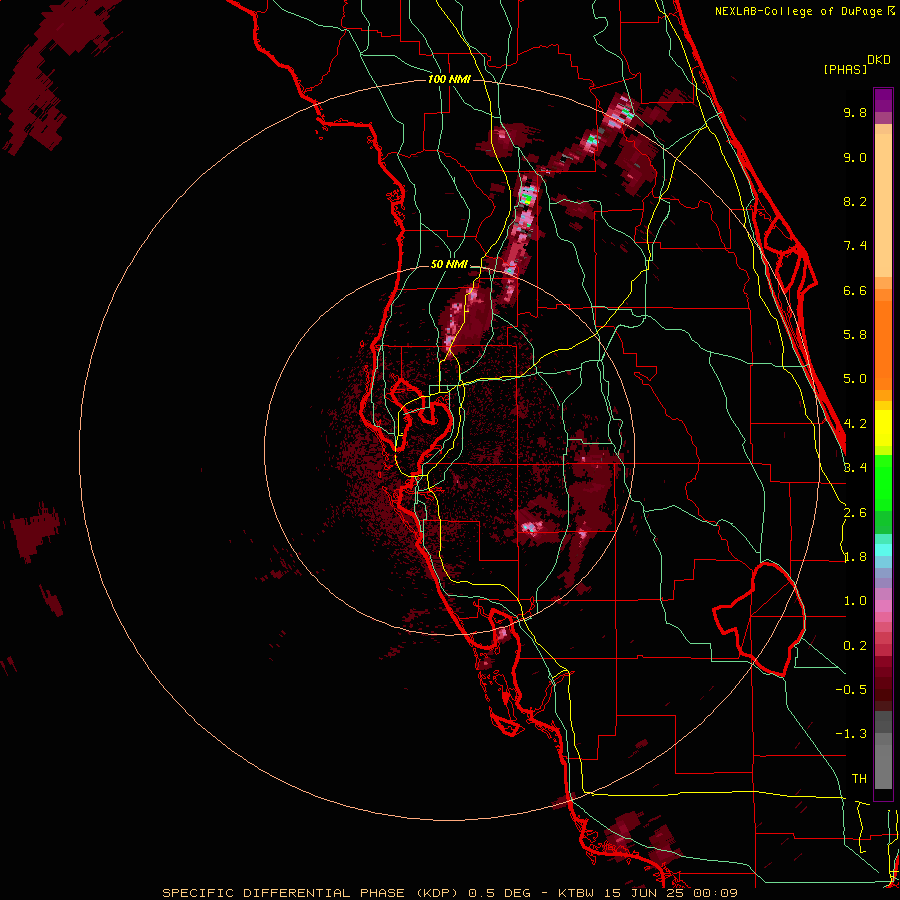Screen dimensions: 900x900
Task: Click the 5.0 value on the color scale
Action: [x=855, y=379]
